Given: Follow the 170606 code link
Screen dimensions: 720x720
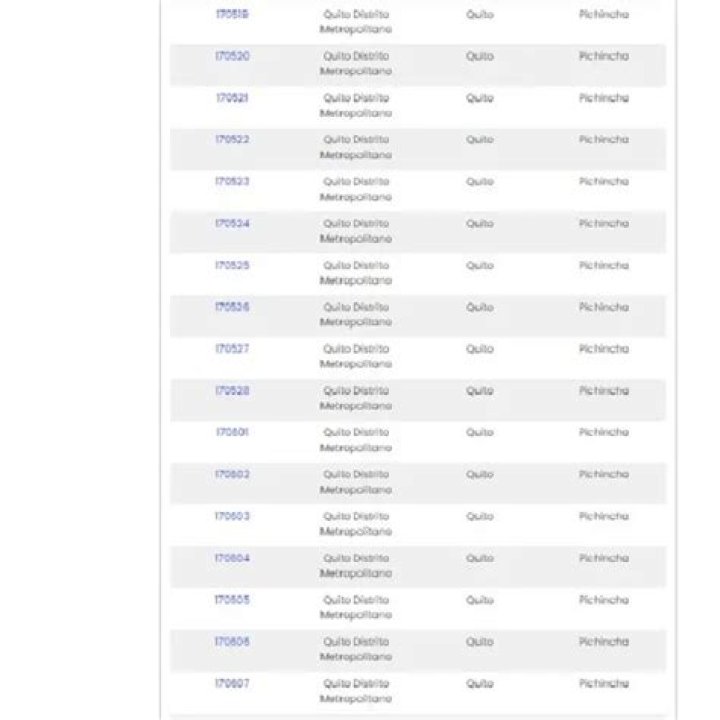Looking at the screenshot, I should click(x=232, y=642).
